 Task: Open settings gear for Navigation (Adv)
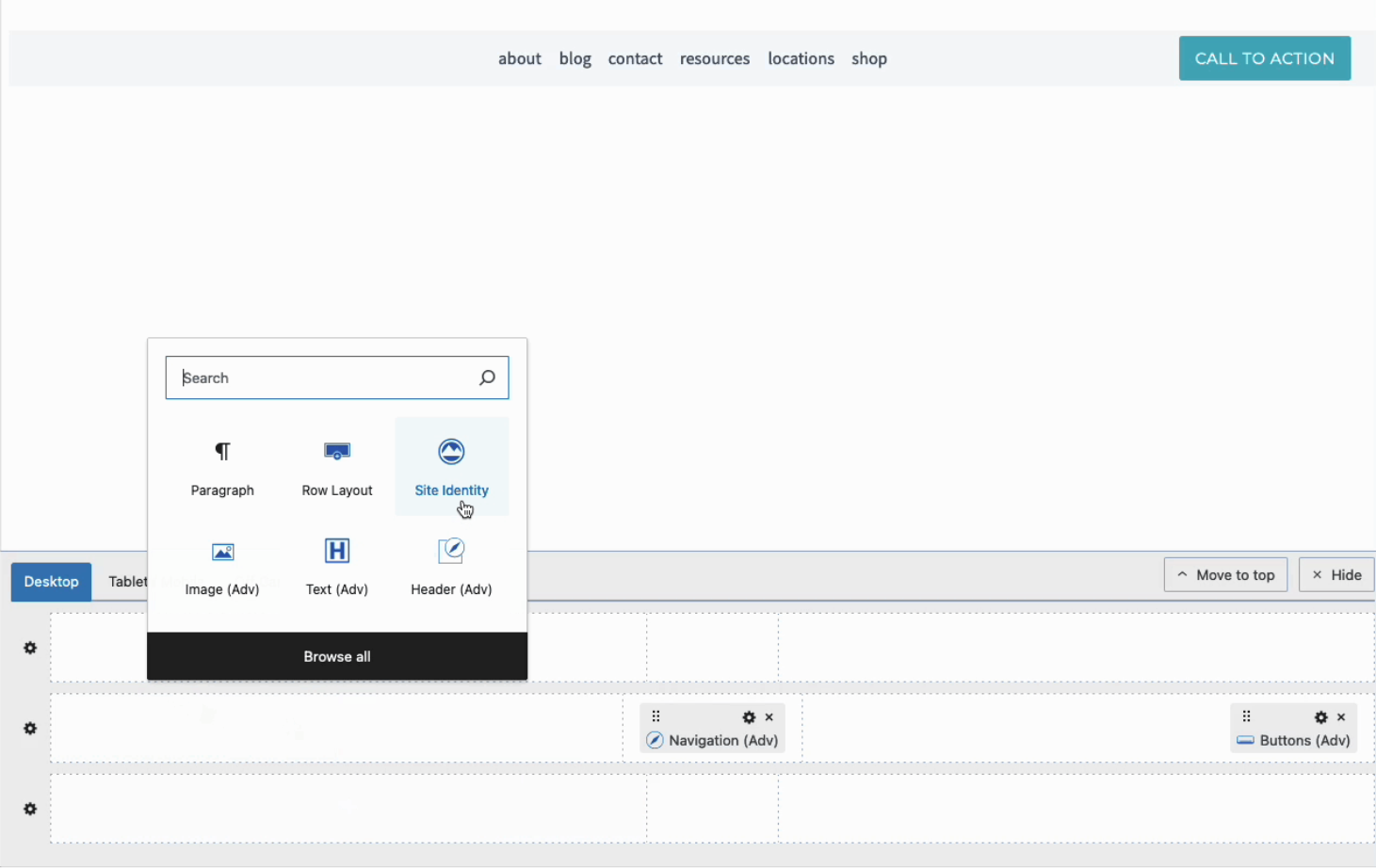(749, 717)
